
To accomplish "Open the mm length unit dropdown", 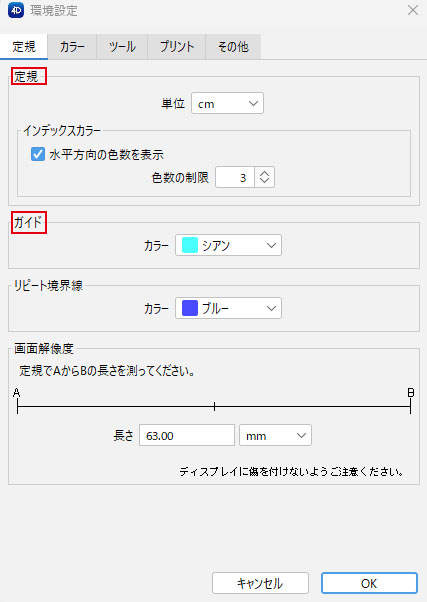I will click(x=275, y=435).
